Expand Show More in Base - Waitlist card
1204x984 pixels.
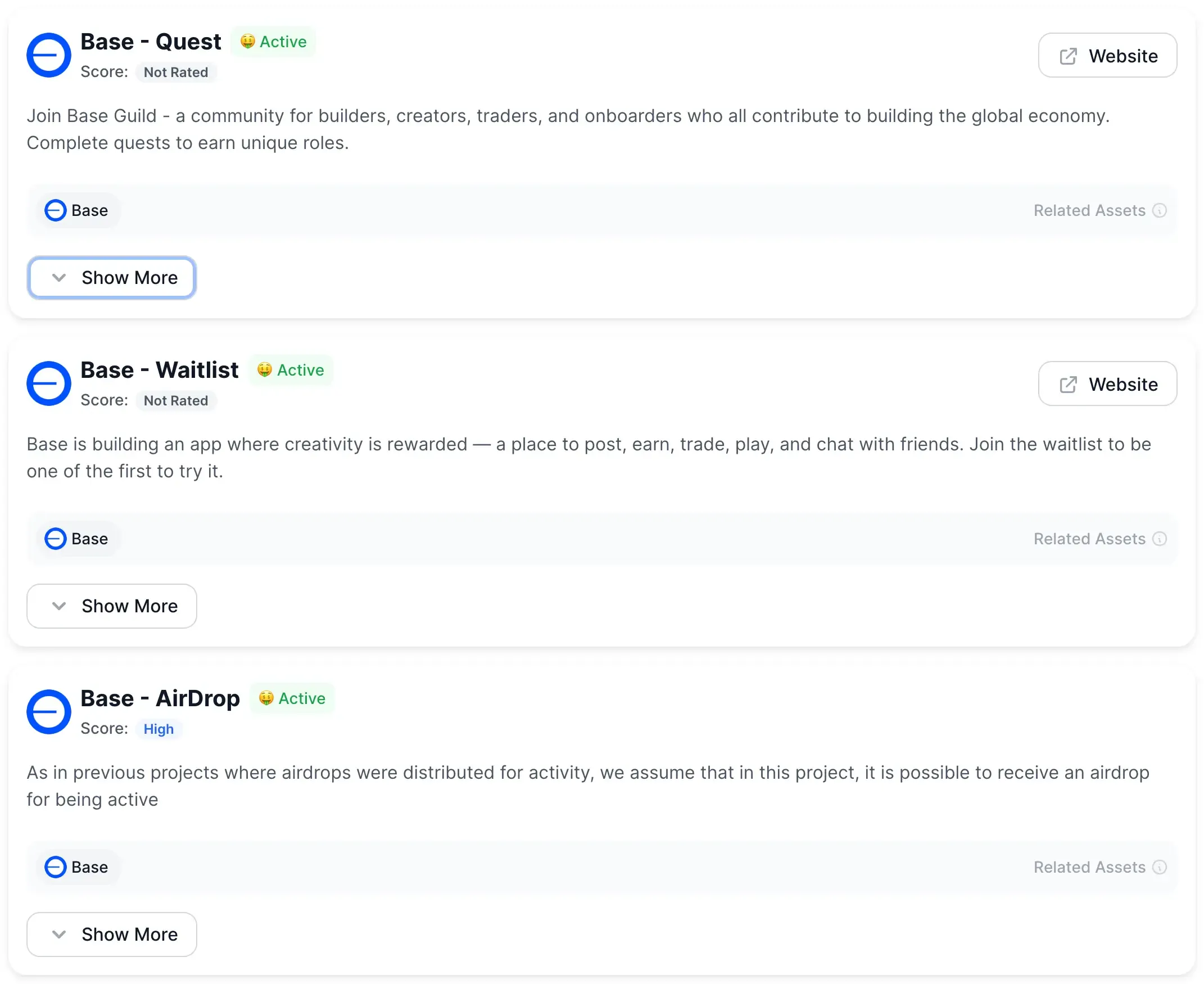click(112, 606)
